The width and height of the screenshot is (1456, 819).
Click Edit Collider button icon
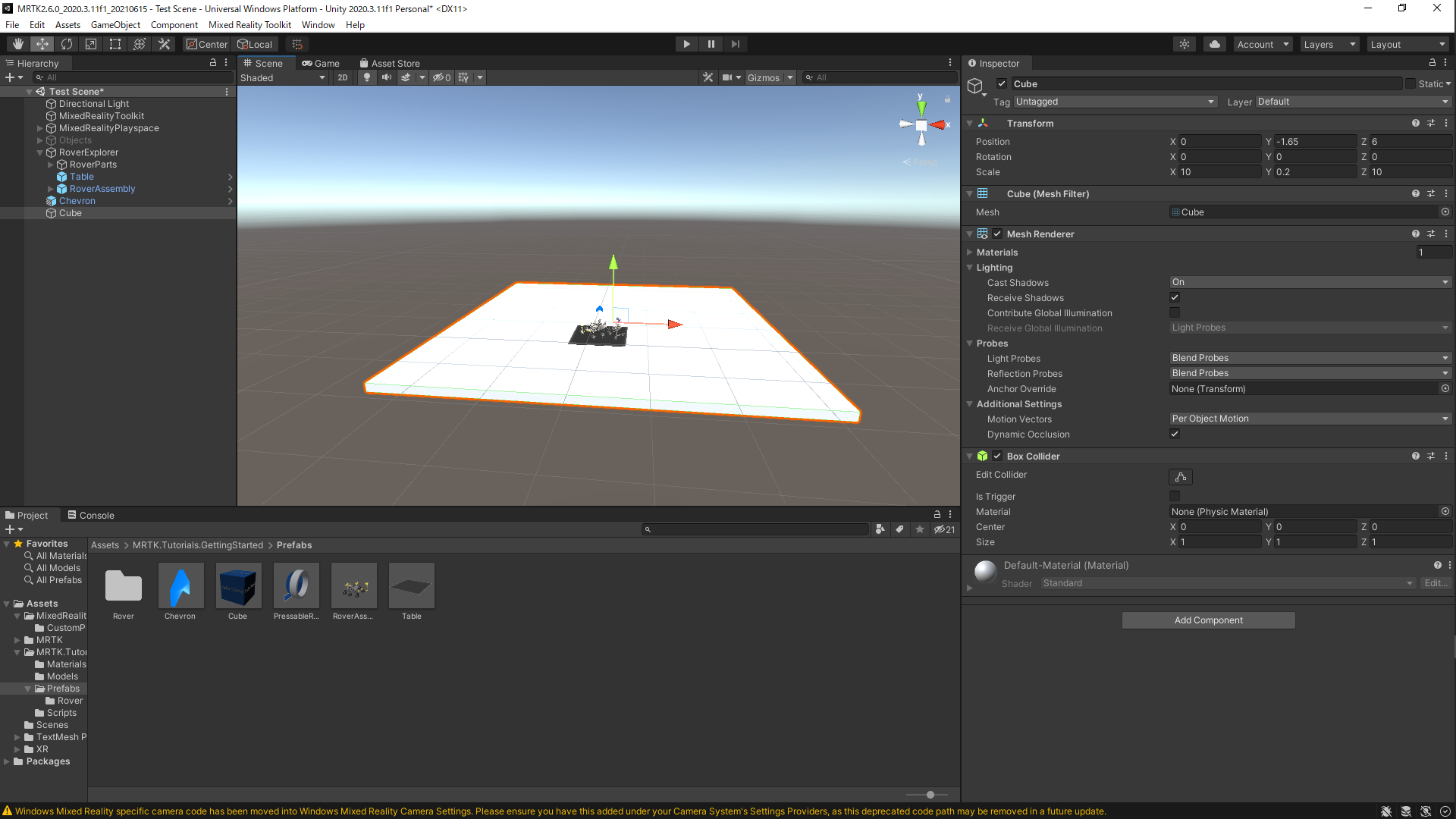point(1180,477)
